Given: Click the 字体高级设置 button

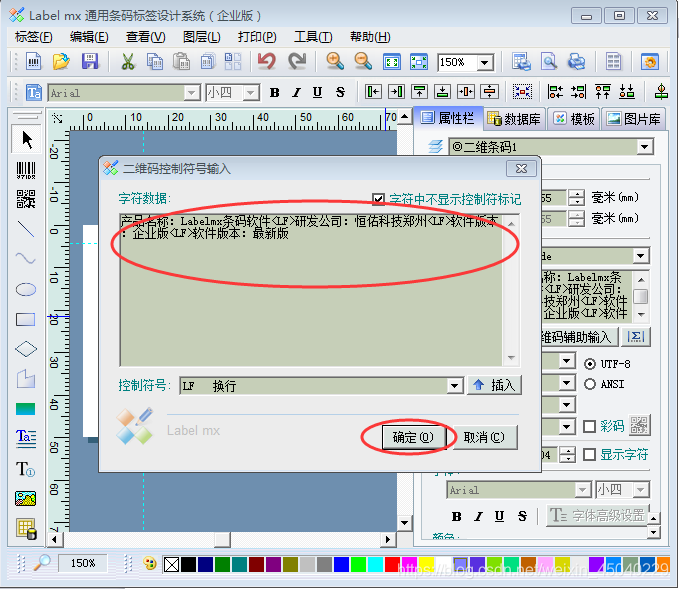Looking at the screenshot, I should tap(598, 515).
